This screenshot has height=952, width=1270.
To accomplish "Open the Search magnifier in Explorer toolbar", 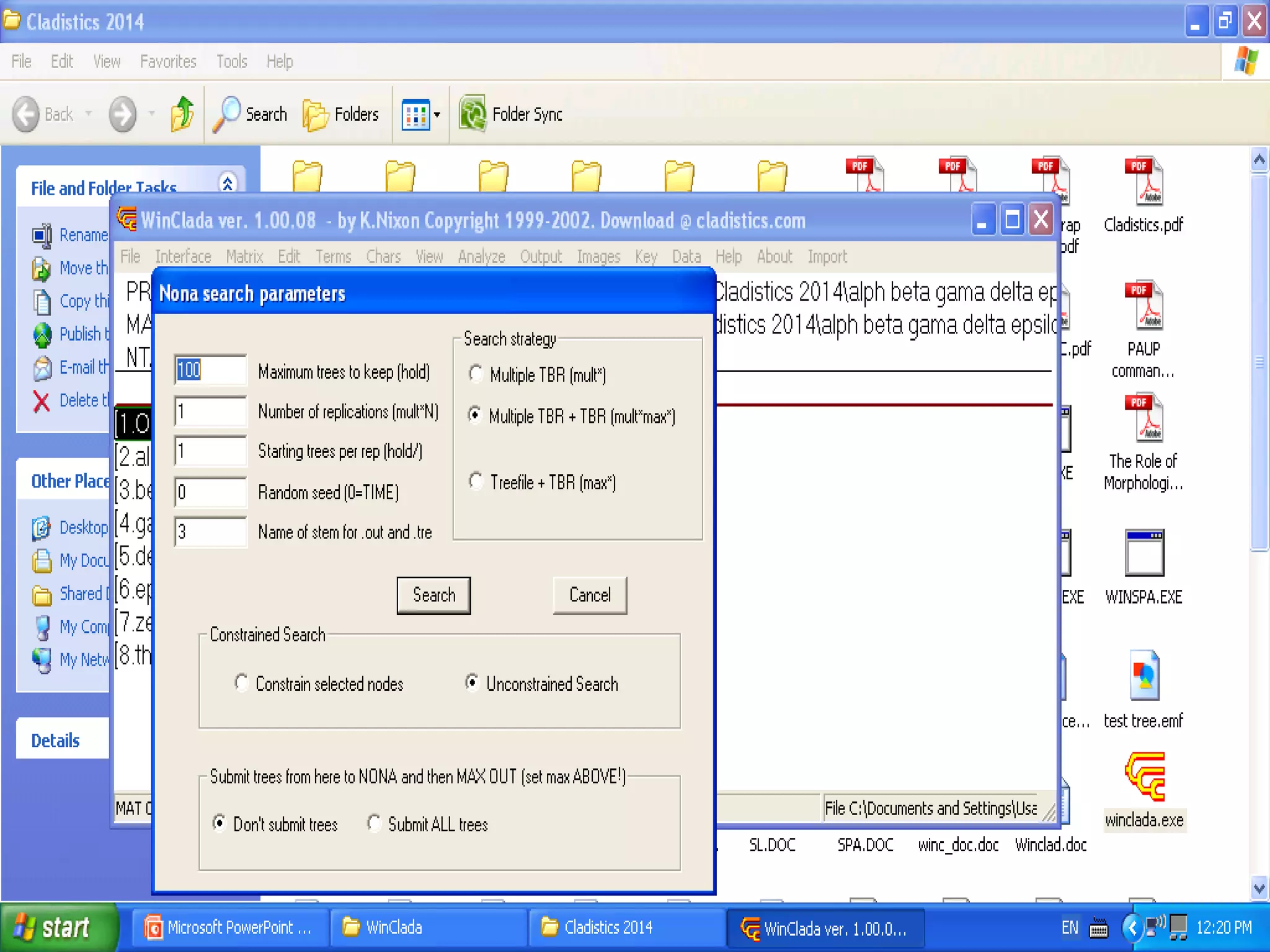I will tap(227, 114).
